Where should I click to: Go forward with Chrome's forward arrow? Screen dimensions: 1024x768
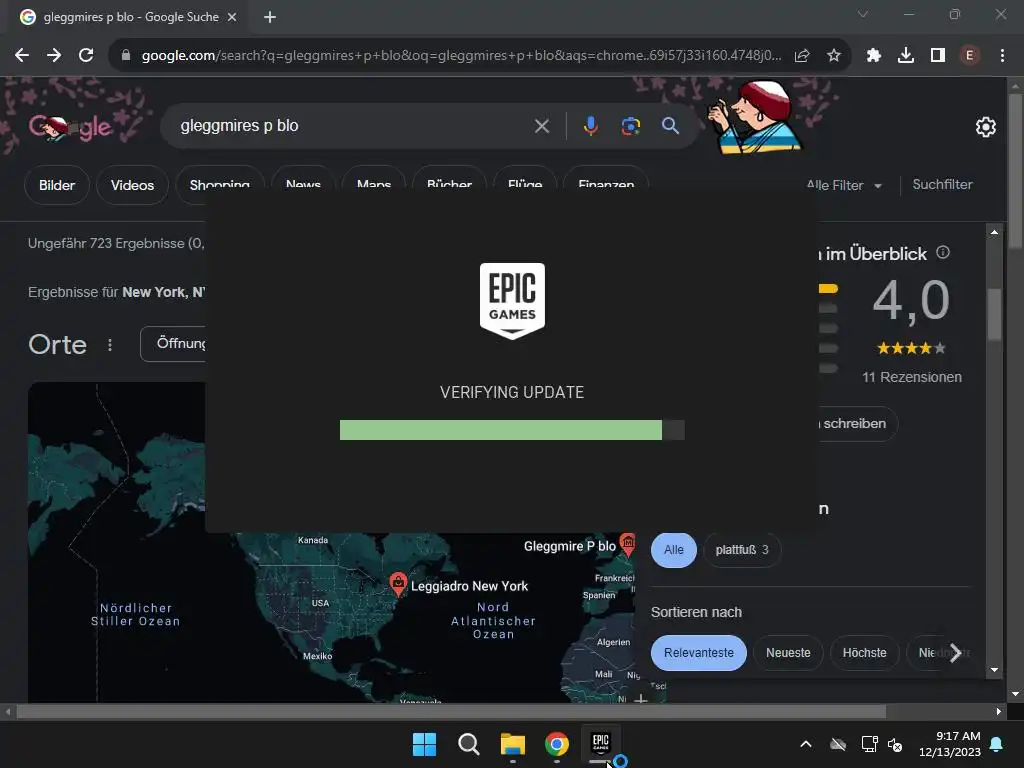pos(54,56)
